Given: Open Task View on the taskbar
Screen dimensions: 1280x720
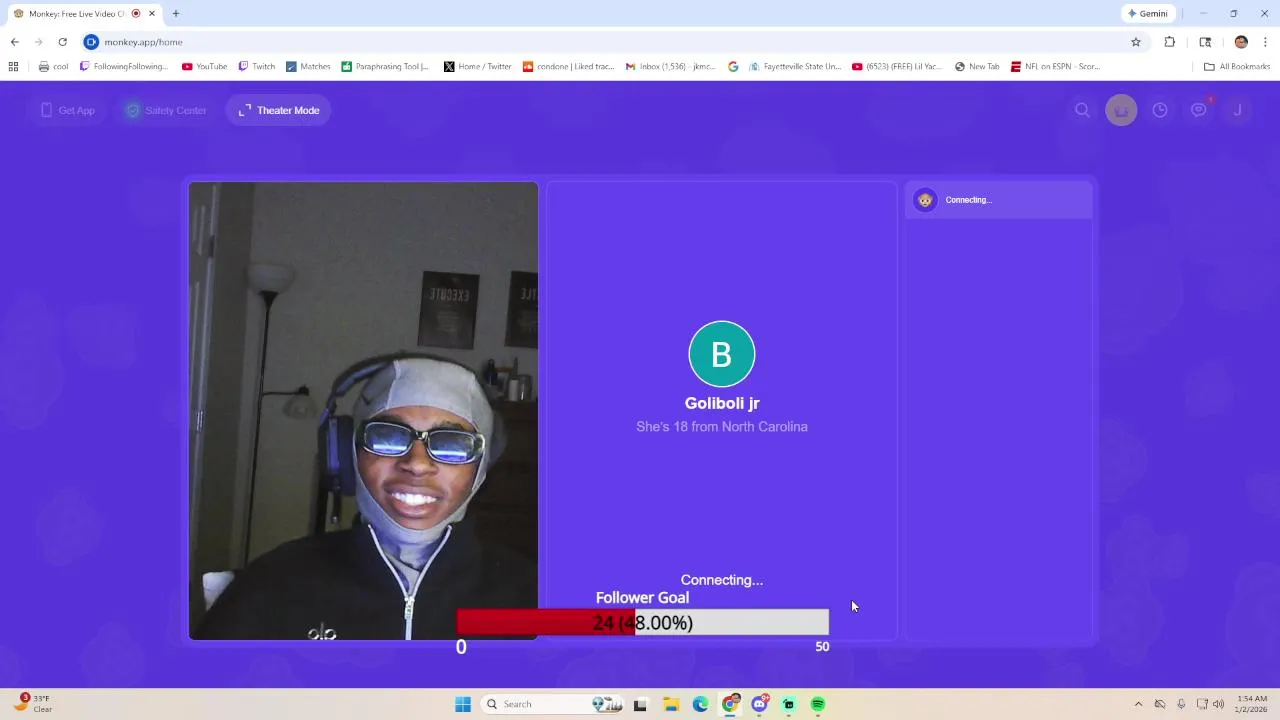Looking at the screenshot, I should pos(640,704).
